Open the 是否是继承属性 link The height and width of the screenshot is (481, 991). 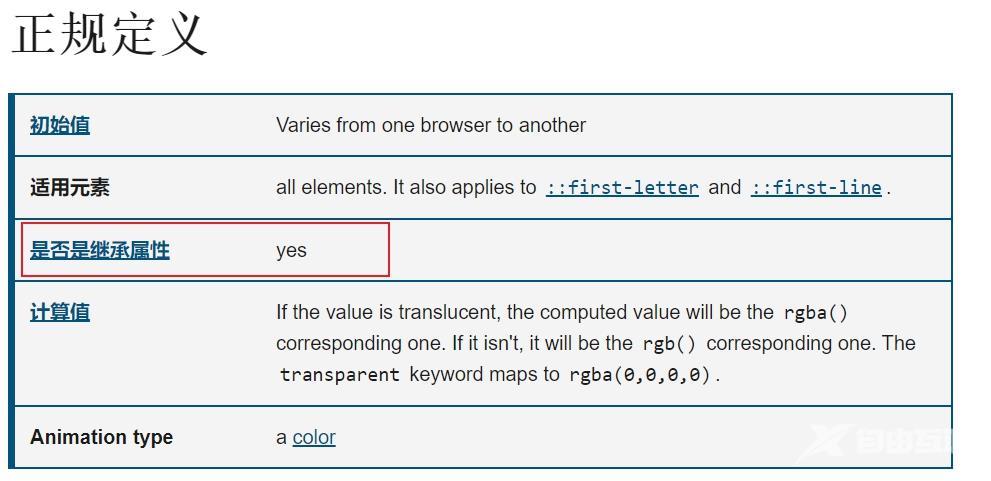(x=100, y=250)
